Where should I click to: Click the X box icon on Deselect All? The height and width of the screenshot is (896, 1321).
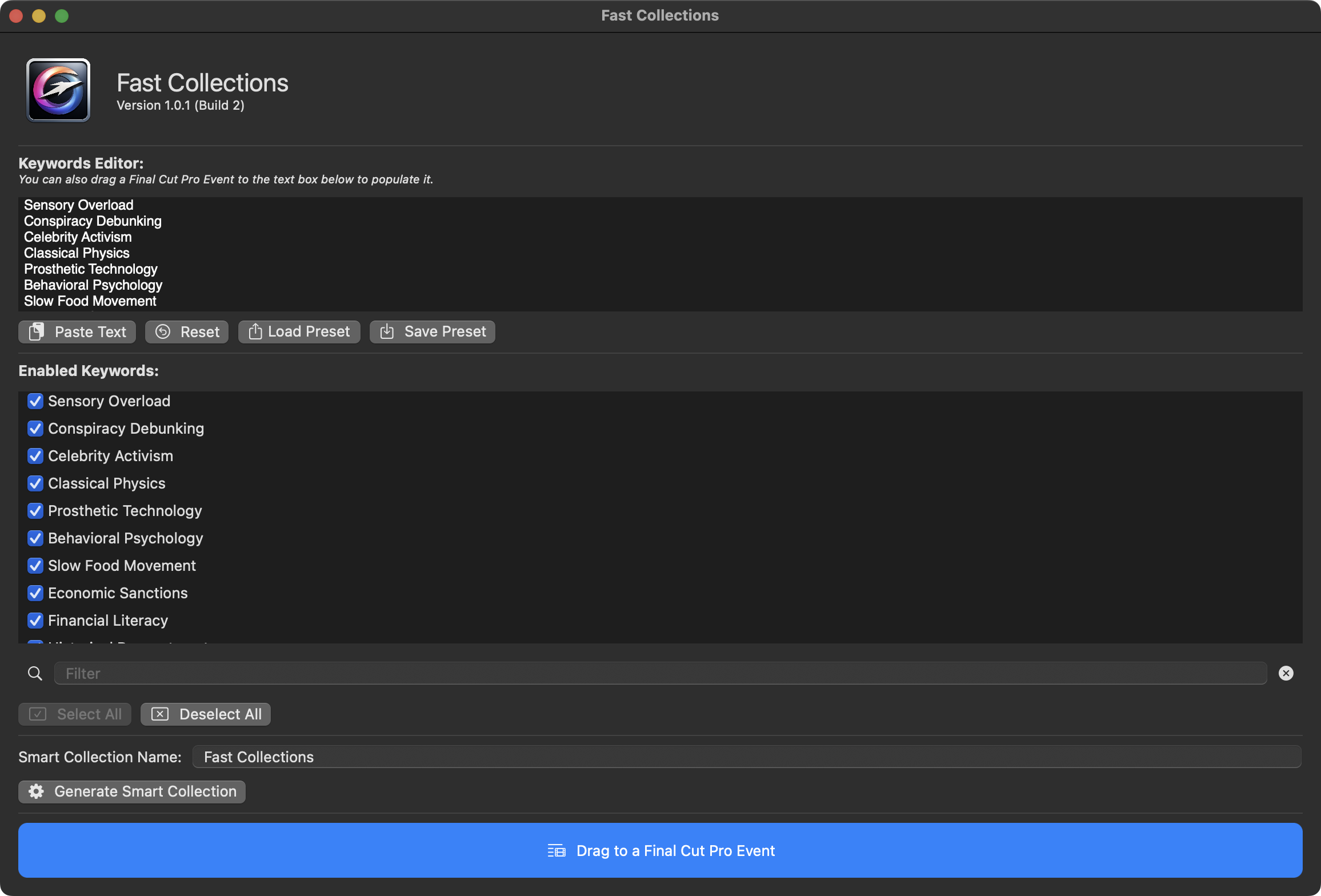tap(160, 714)
